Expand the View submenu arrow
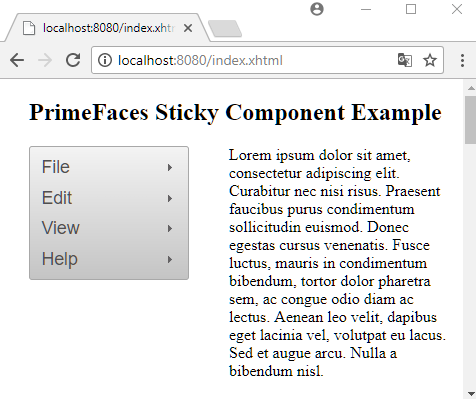This screenshot has width=476, height=399. [x=170, y=229]
